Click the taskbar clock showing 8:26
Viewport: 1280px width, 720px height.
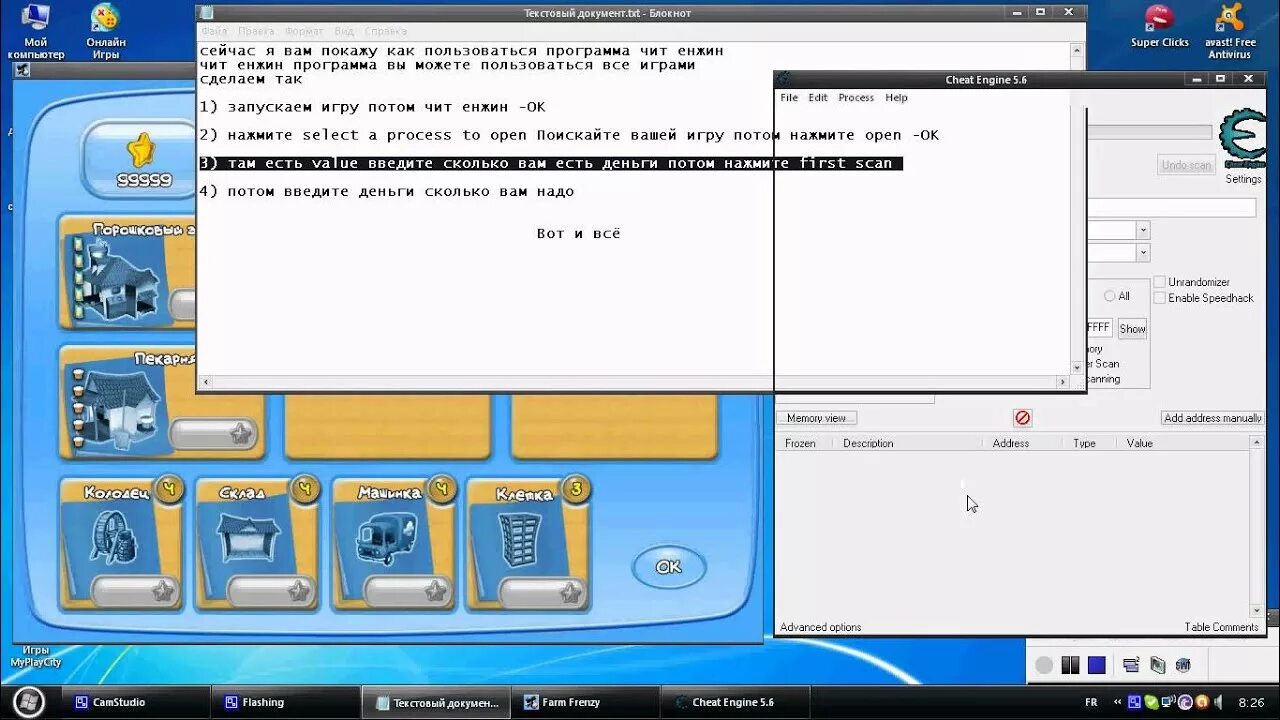1250,703
